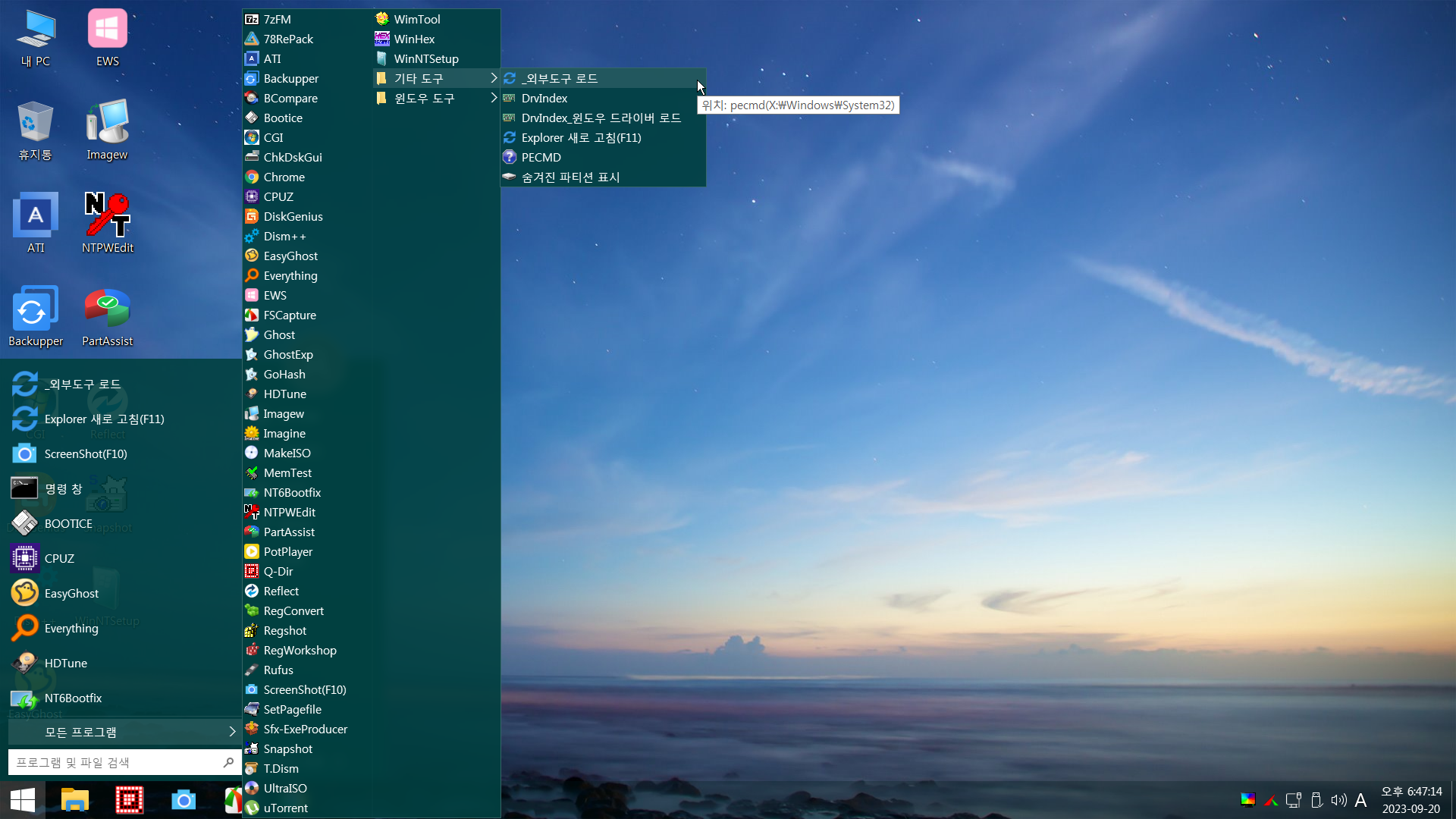Launch Snapshot from the programs list
The image size is (1456, 819).
coord(306,748)
